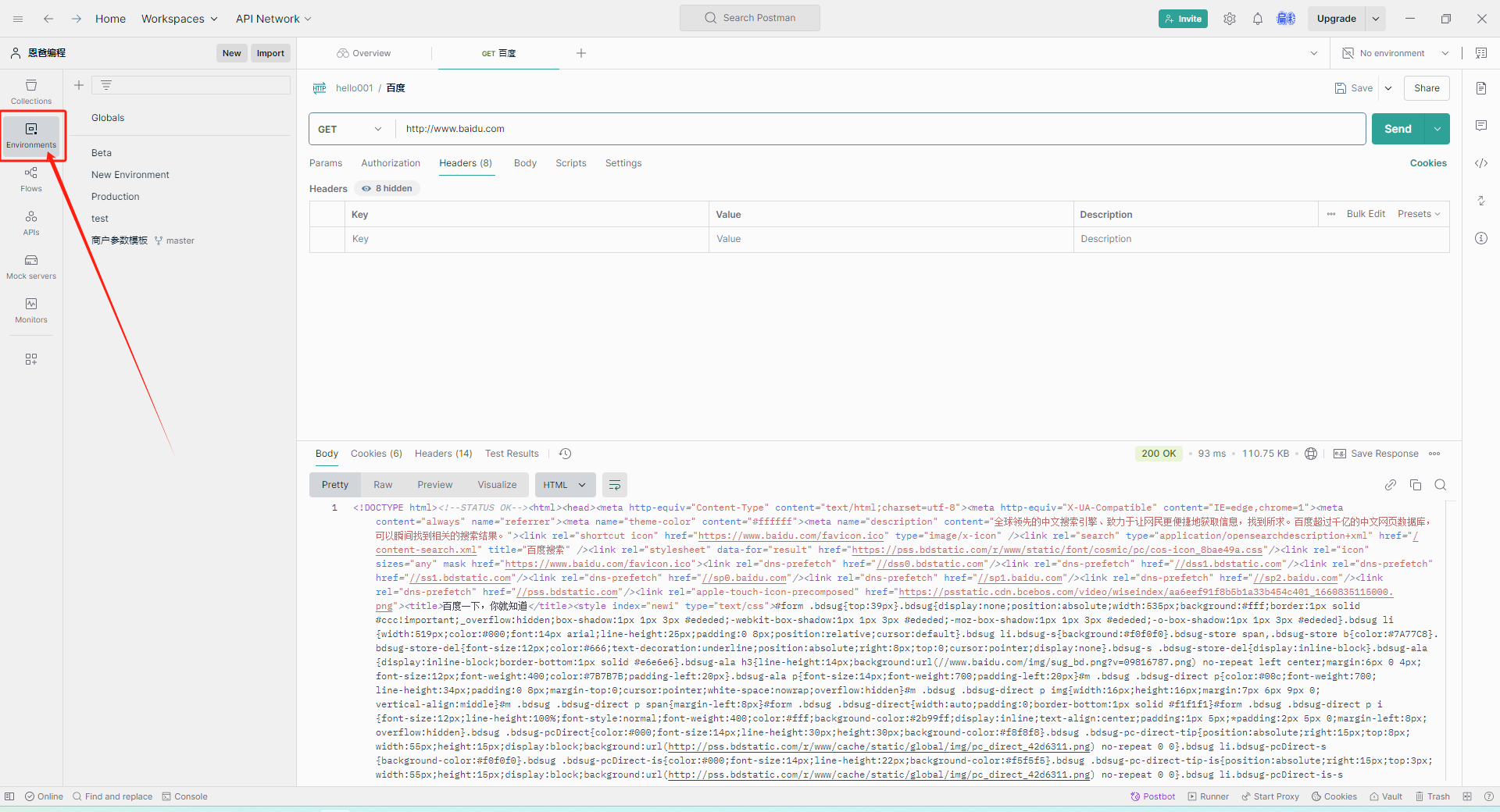Open APIs in the sidebar

[x=31, y=223]
